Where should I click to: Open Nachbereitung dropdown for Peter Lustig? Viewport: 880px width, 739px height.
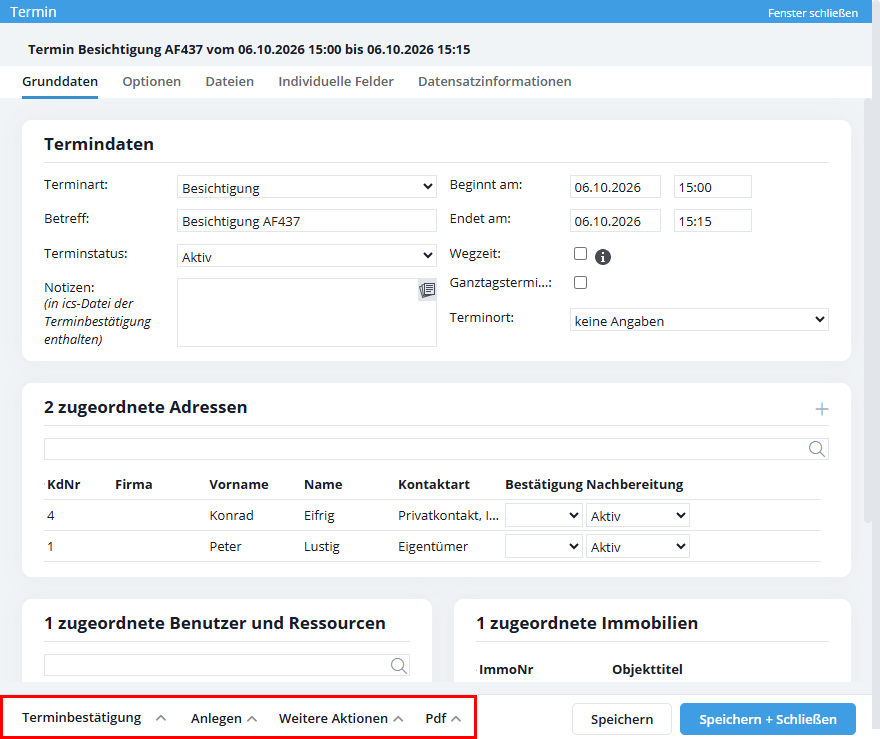(x=638, y=547)
